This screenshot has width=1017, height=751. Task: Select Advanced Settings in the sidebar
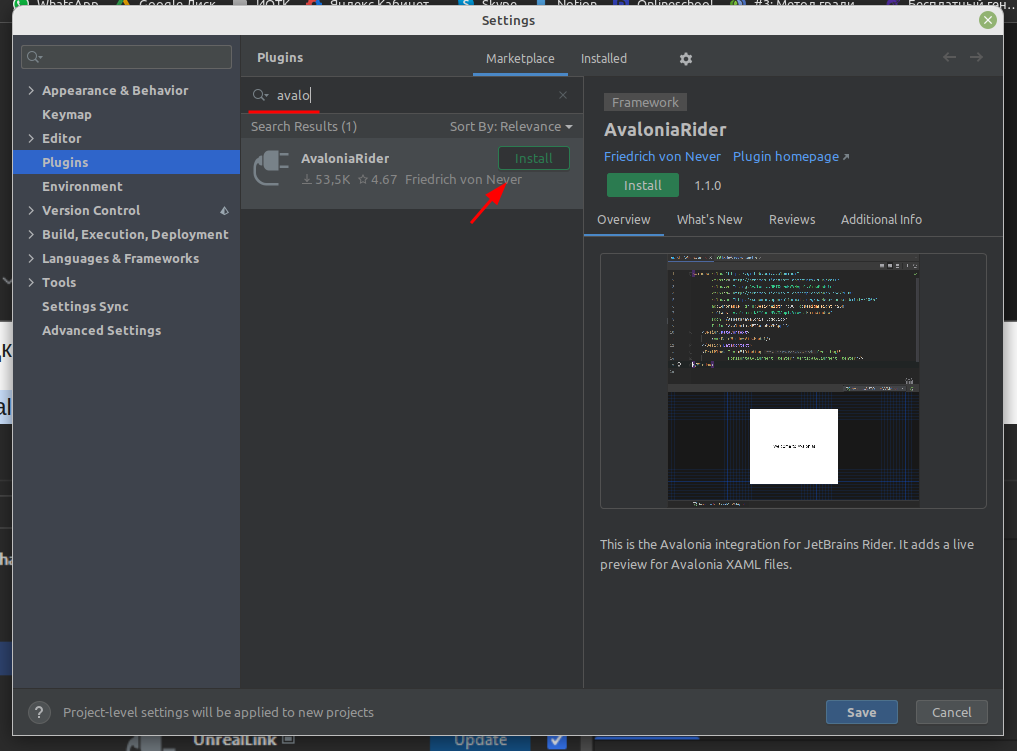101,331
